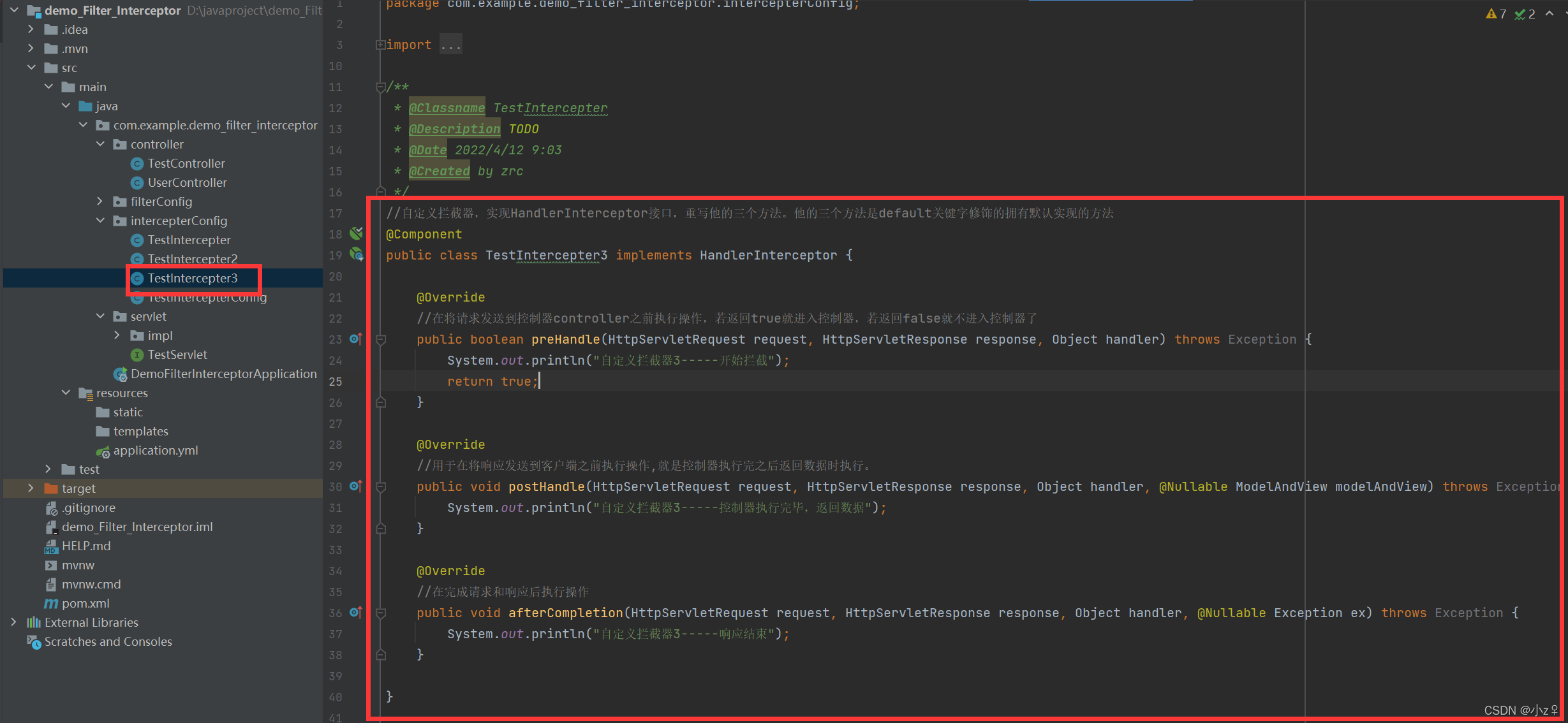Click the next highlighted error up-arrow

[x=1550, y=14]
